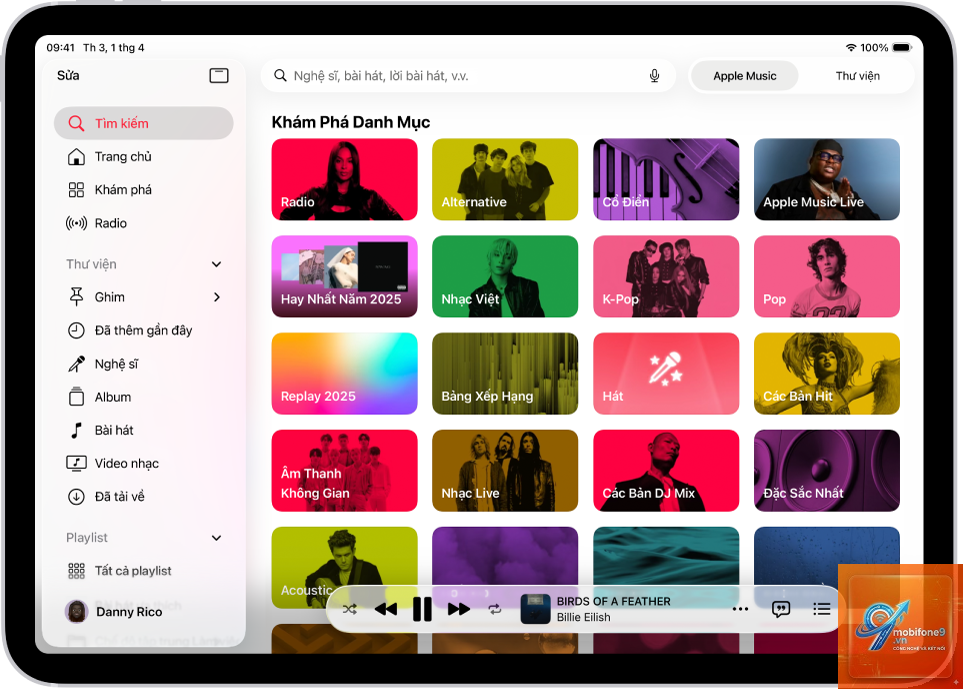The height and width of the screenshot is (689, 963).
Task: Click the battery indicator in status bar
Action: (902, 47)
